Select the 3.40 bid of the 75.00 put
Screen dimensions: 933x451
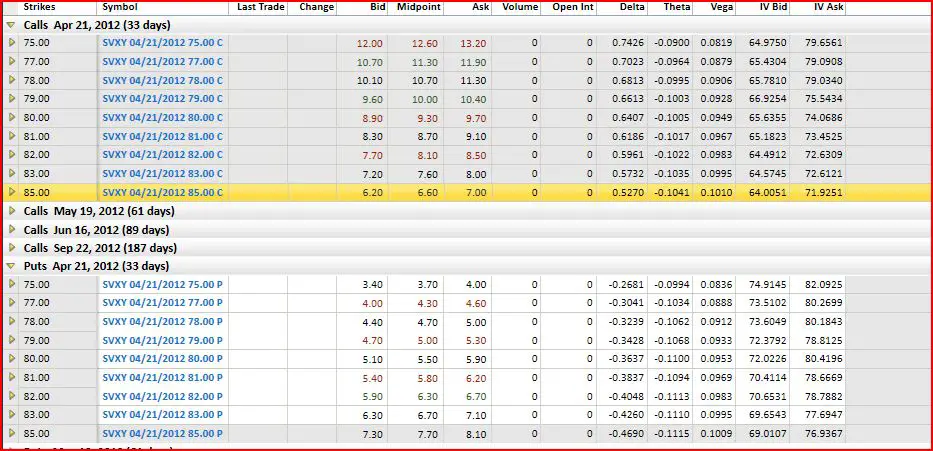372,284
